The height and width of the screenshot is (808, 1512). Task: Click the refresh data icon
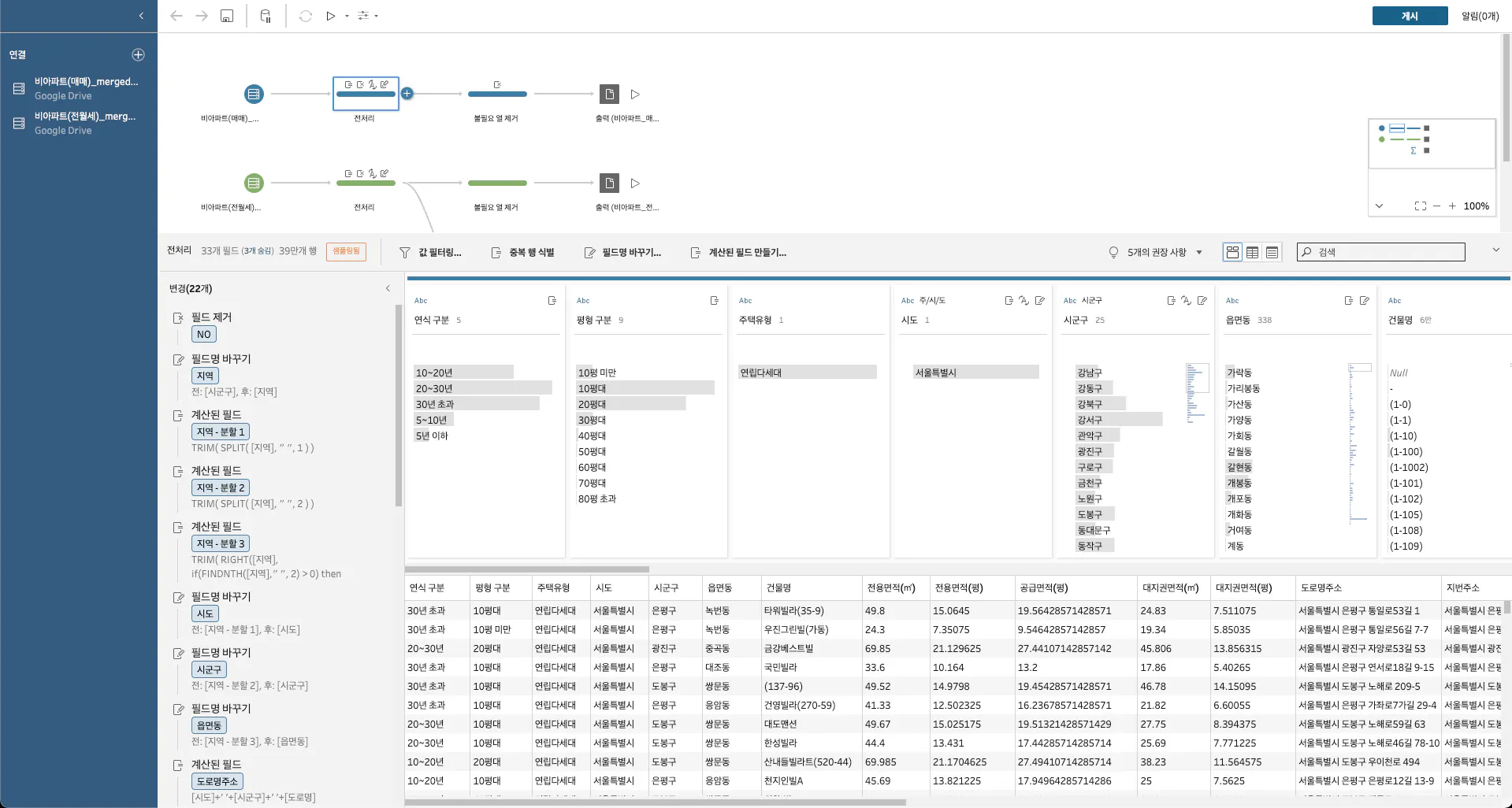(306, 16)
